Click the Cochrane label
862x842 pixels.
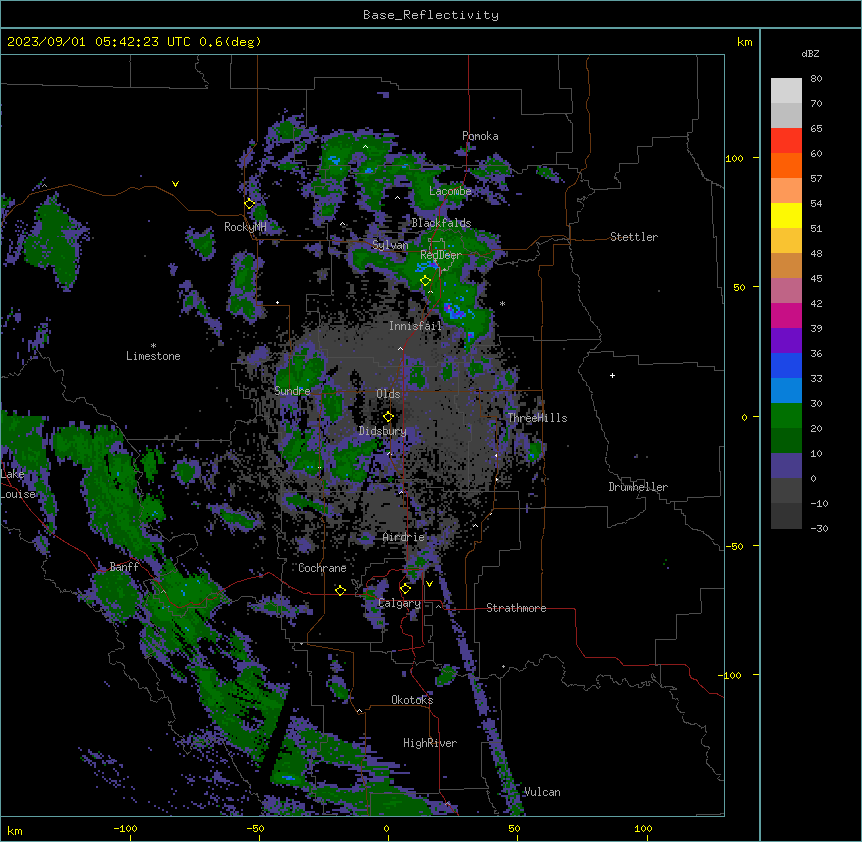pos(322,568)
